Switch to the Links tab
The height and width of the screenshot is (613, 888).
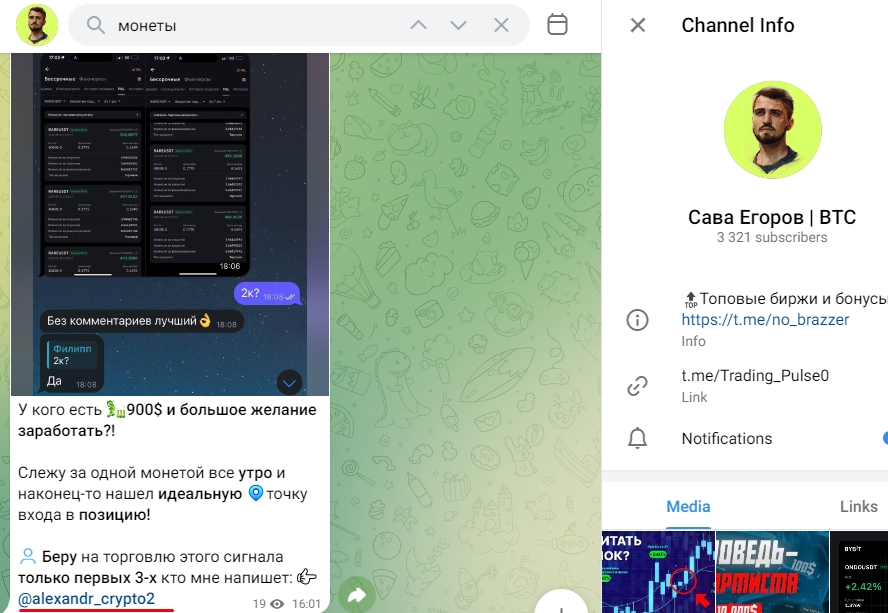[859, 506]
